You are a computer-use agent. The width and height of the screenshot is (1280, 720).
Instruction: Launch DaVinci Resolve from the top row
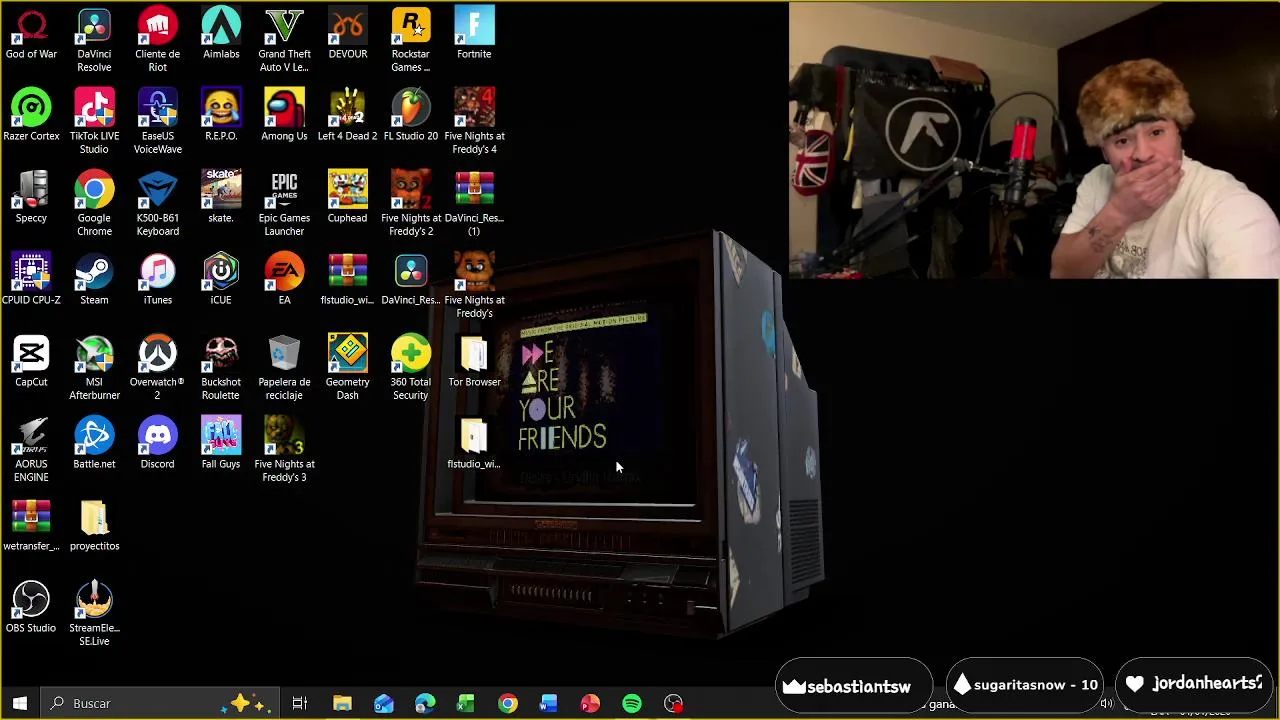pos(94,41)
